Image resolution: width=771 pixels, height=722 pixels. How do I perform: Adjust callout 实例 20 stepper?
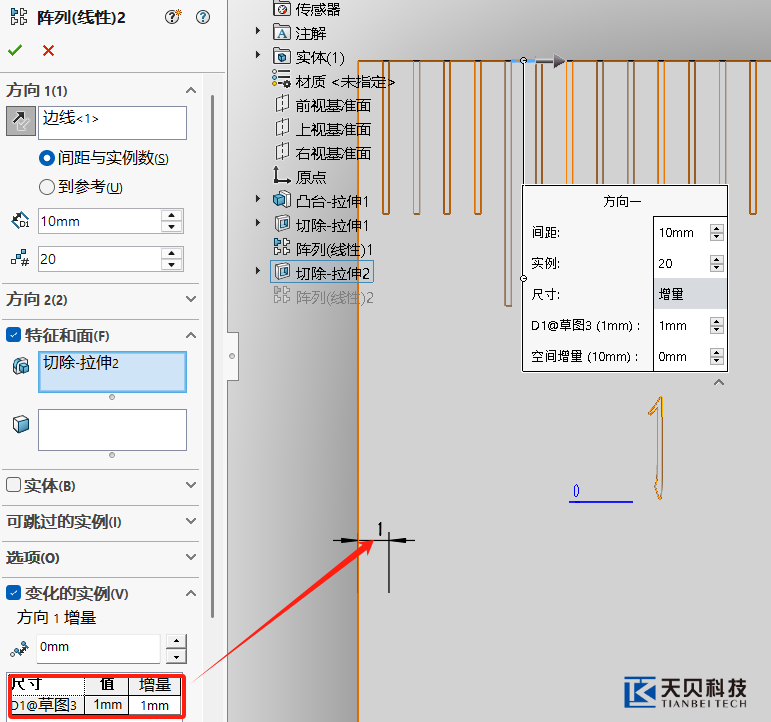click(716, 264)
